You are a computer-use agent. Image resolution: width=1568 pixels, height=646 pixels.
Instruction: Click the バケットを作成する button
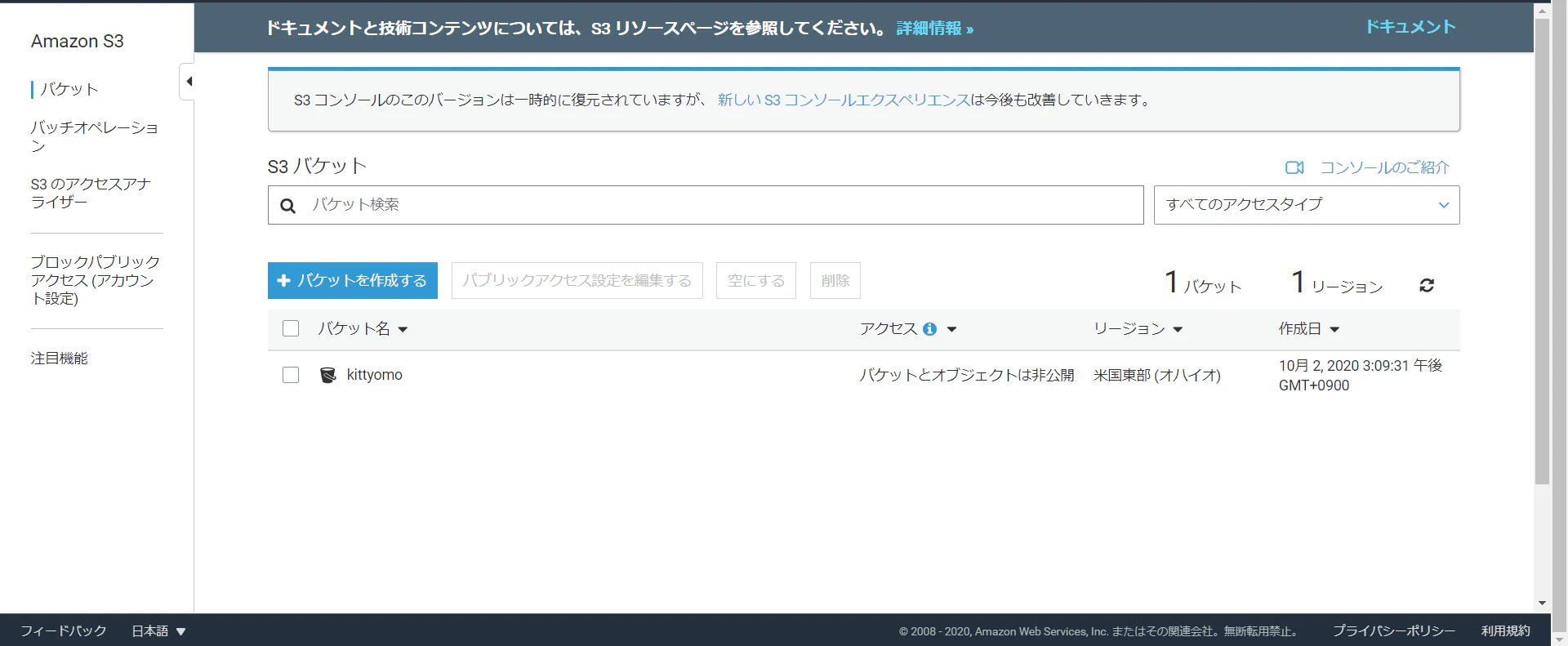point(353,280)
